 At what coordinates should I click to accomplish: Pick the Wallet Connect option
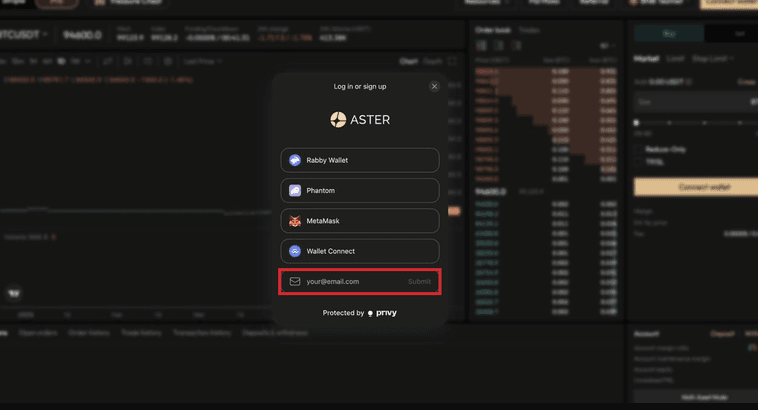coord(360,251)
